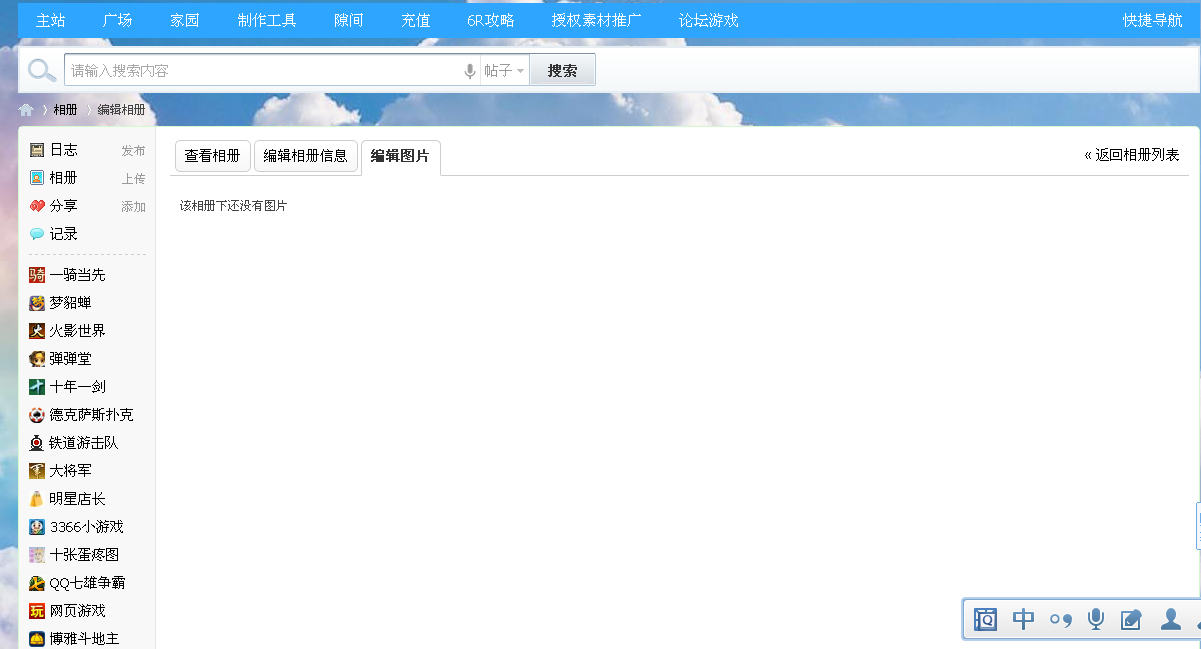Image resolution: width=1201 pixels, height=649 pixels.
Task: Open the 大将军 app icon
Action: click(x=37, y=471)
